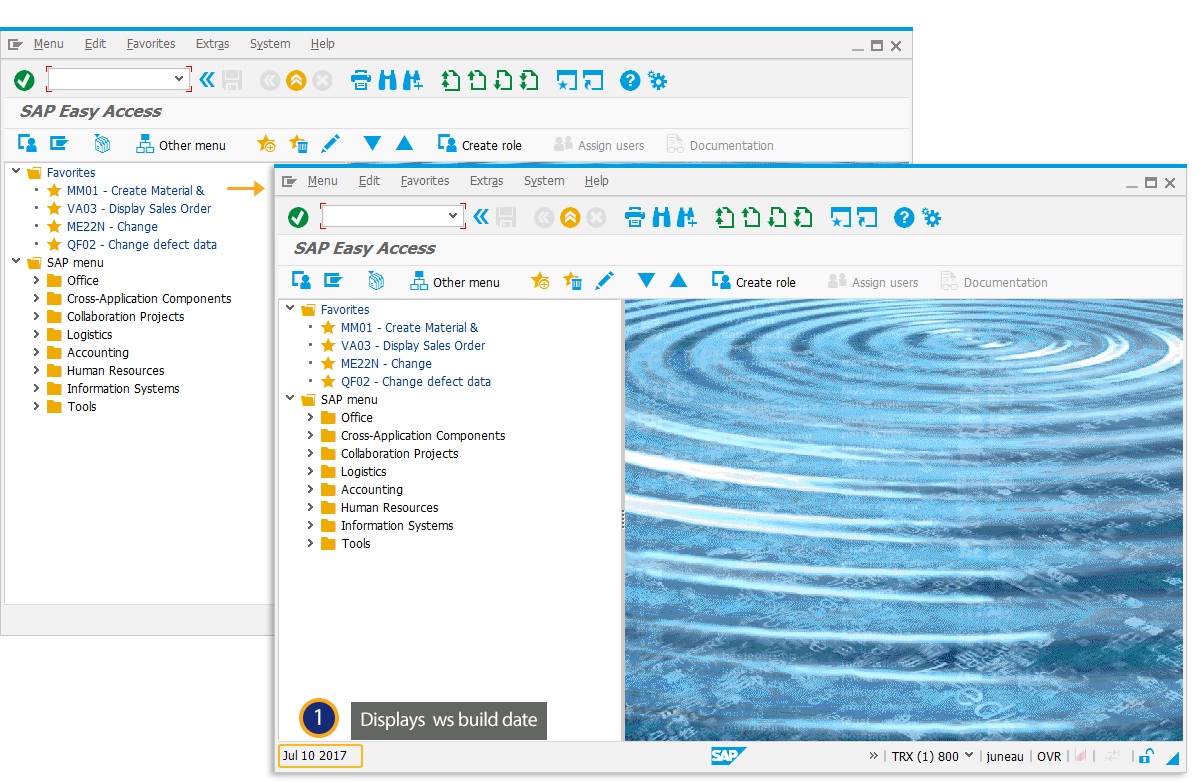
Task: Change favorites pencil icon, back window
Action: (331, 144)
